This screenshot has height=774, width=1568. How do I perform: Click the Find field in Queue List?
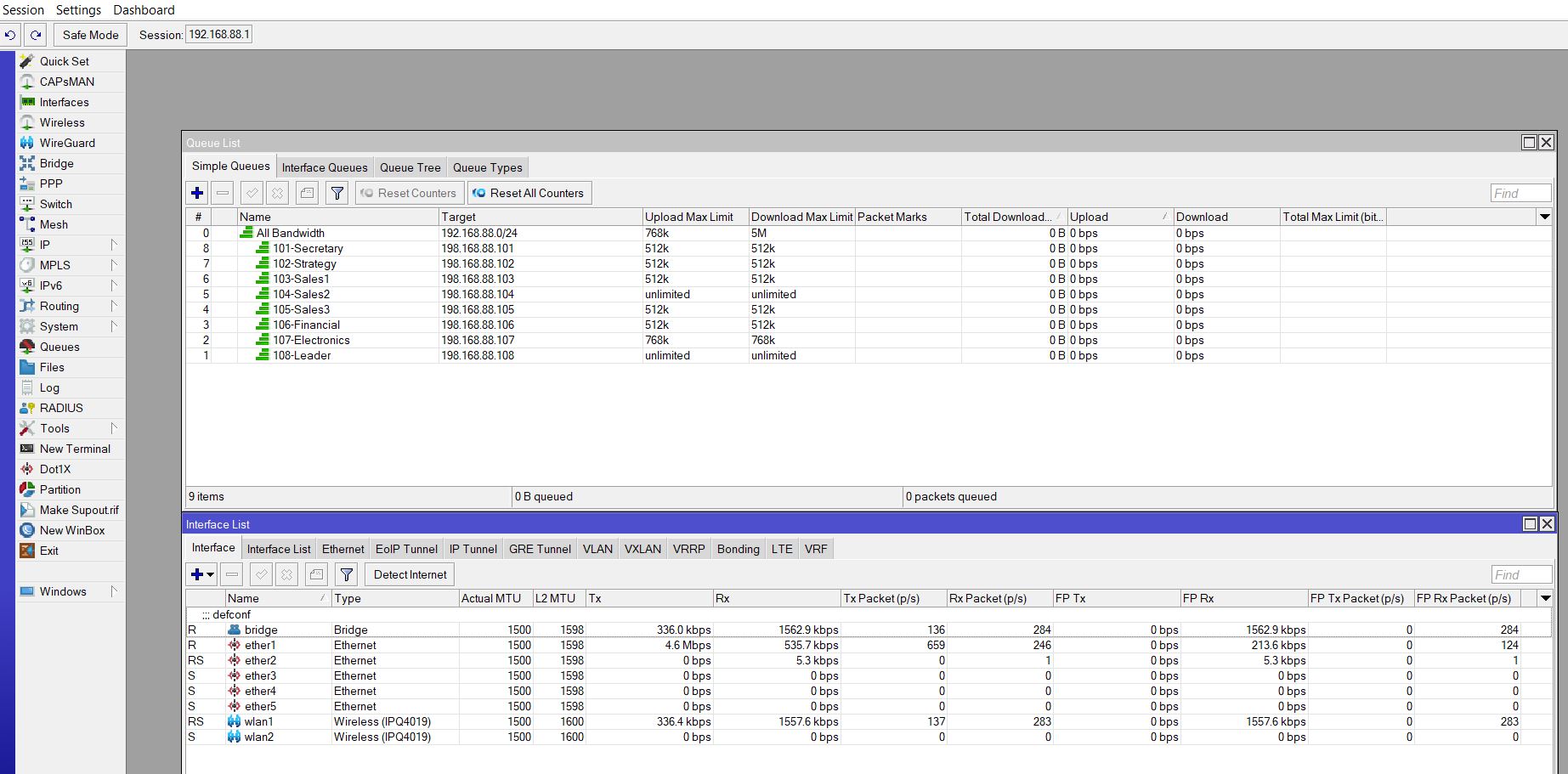1520,193
